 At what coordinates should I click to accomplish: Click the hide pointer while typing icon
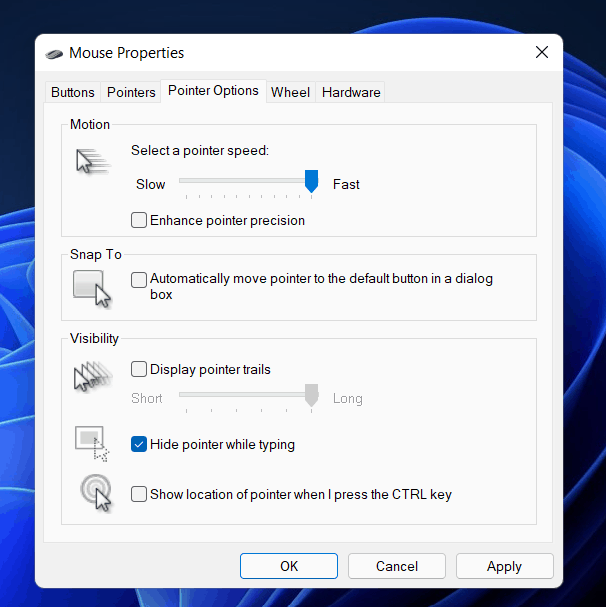(x=92, y=442)
